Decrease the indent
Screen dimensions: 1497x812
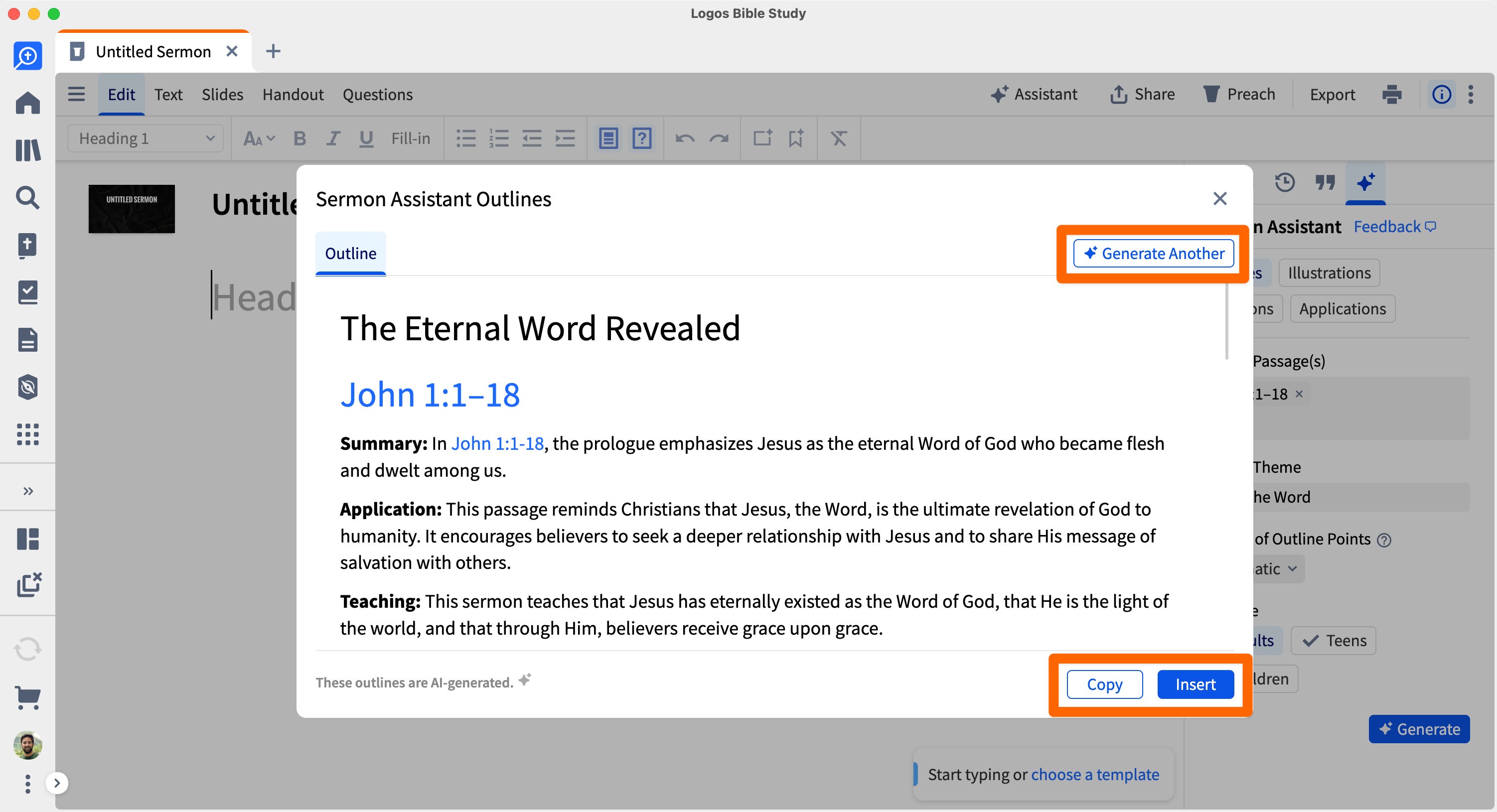[x=532, y=138]
